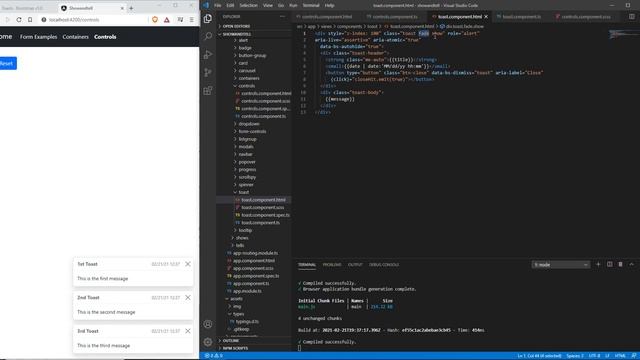Viewport: 640px width, 360px height.
Task: Open the Explorer view in activity bar
Action: point(208,18)
